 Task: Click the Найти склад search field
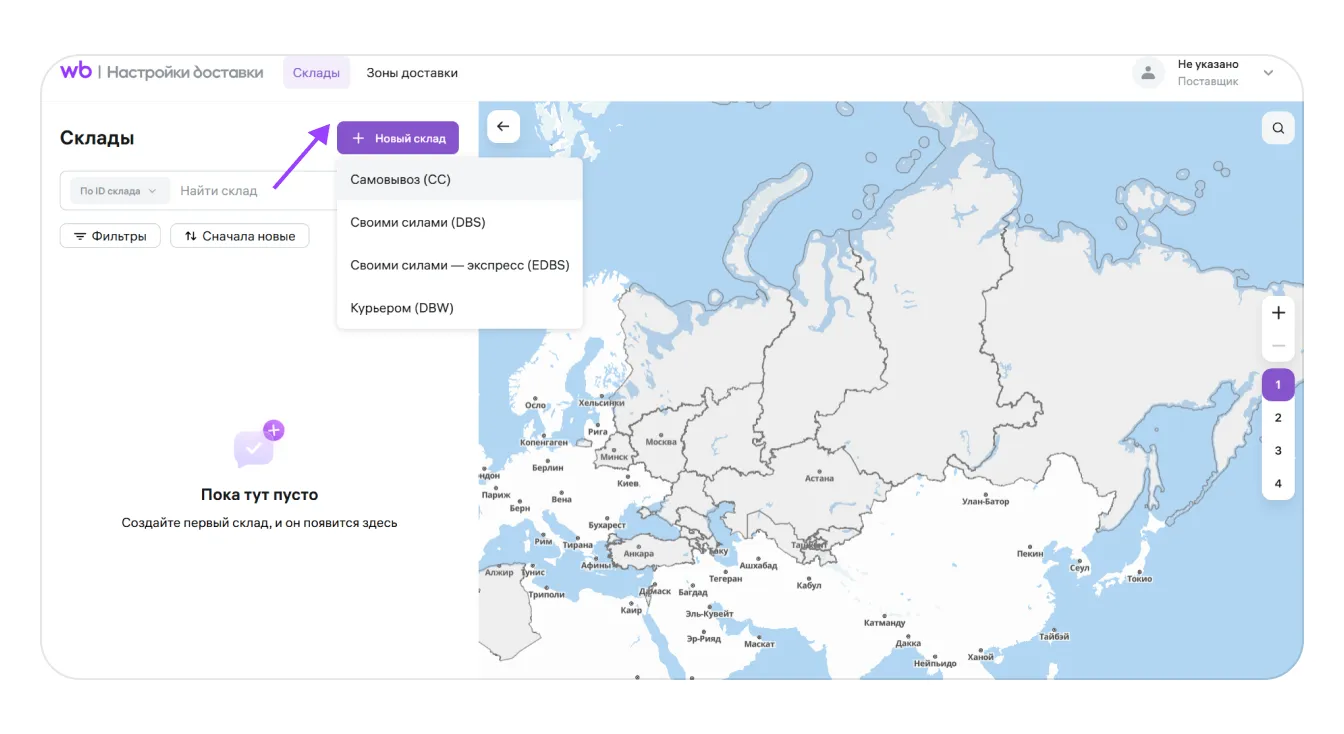tap(250, 191)
